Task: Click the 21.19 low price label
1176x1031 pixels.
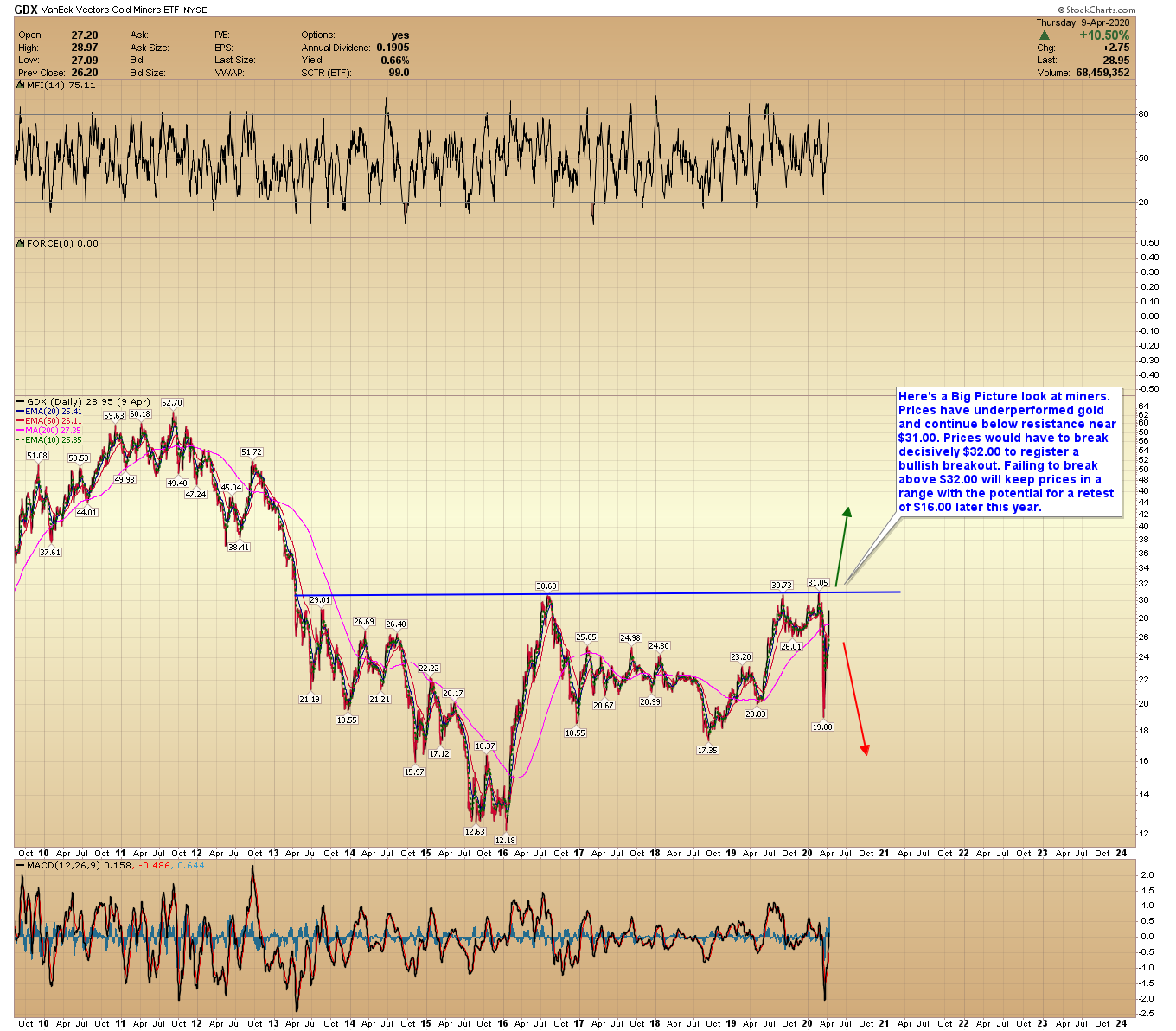Action: tap(310, 699)
